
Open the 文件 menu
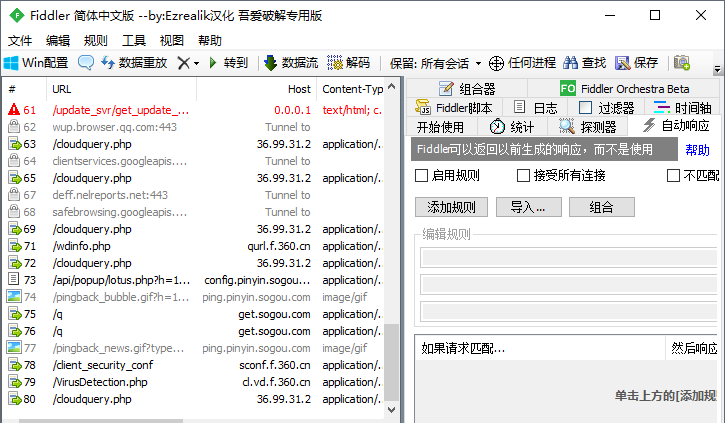coord(20,41)
